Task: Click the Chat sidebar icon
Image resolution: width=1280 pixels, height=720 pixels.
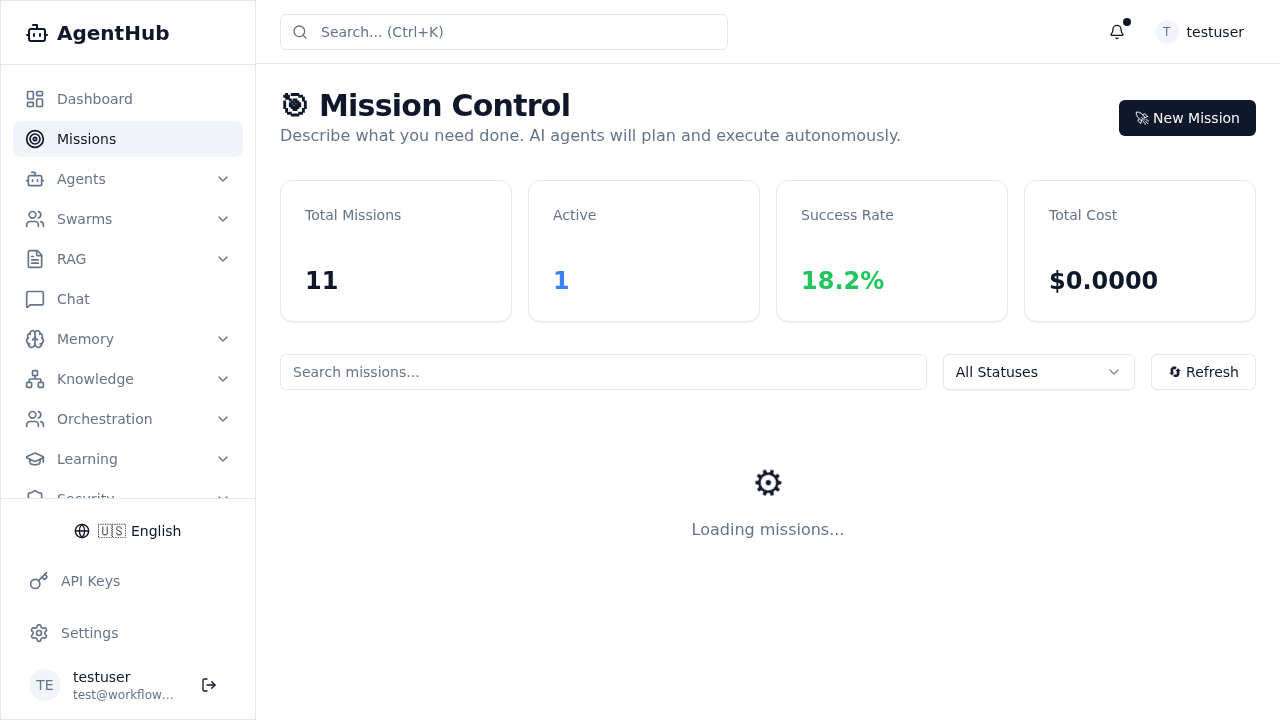Action: click(35, 299)
